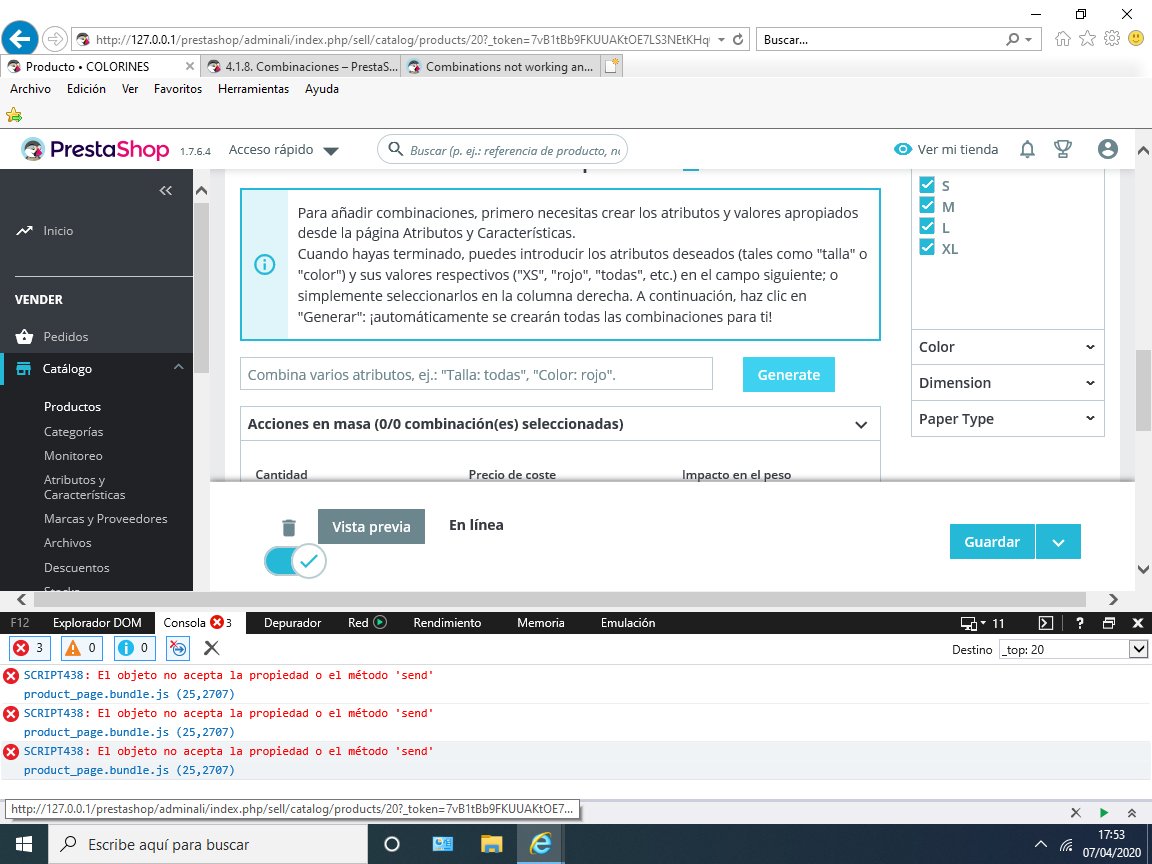Viewport: 1152px width, 864px height.
Task: Expand the Paper Type attribute group
Action: (1007, 419)
